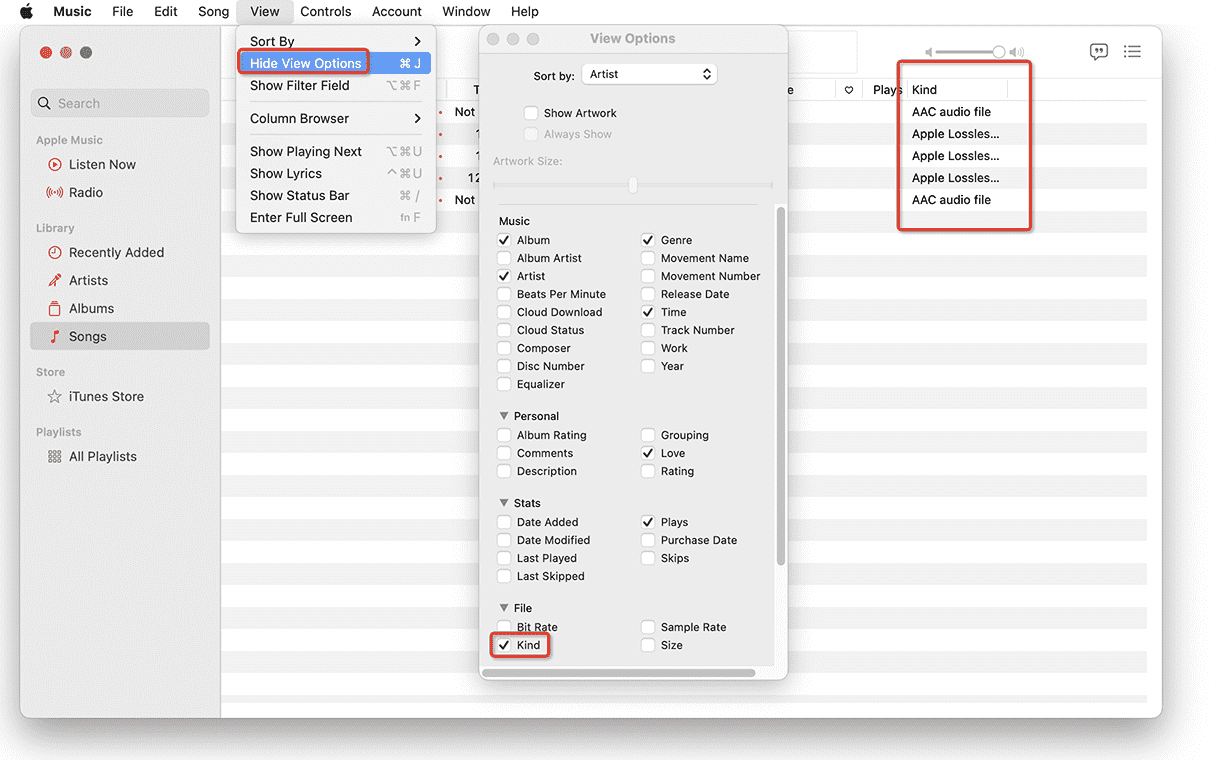
Task: Click the Radio sidebar icon
Action: pos(55,192)
